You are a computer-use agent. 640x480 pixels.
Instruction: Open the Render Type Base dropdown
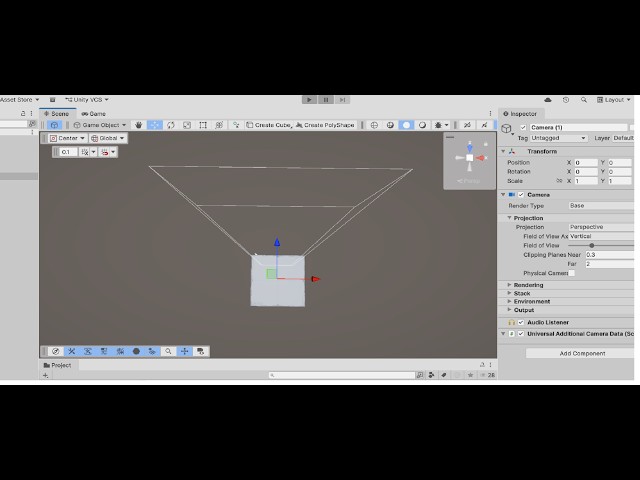(x=601, y=206)
